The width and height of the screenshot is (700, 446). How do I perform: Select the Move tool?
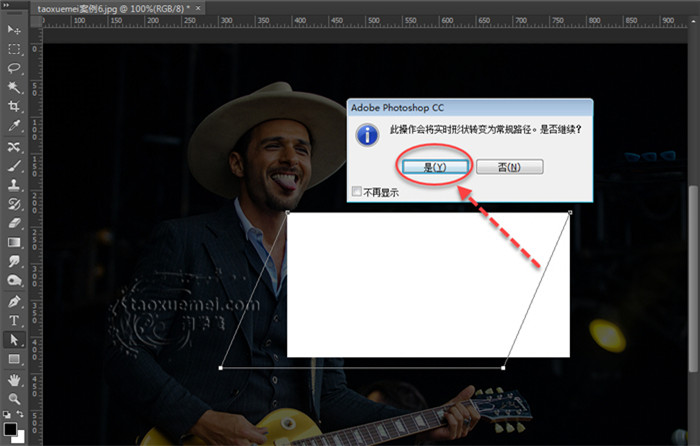[14, 30]
